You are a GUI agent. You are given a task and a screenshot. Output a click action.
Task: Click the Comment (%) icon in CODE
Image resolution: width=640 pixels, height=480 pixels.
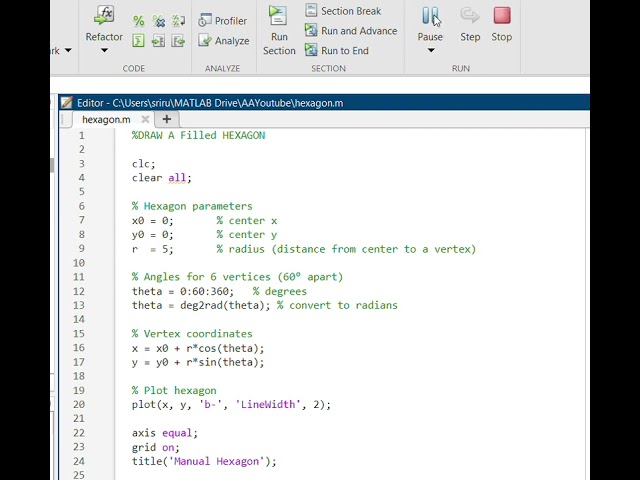(x=138, y=20)
